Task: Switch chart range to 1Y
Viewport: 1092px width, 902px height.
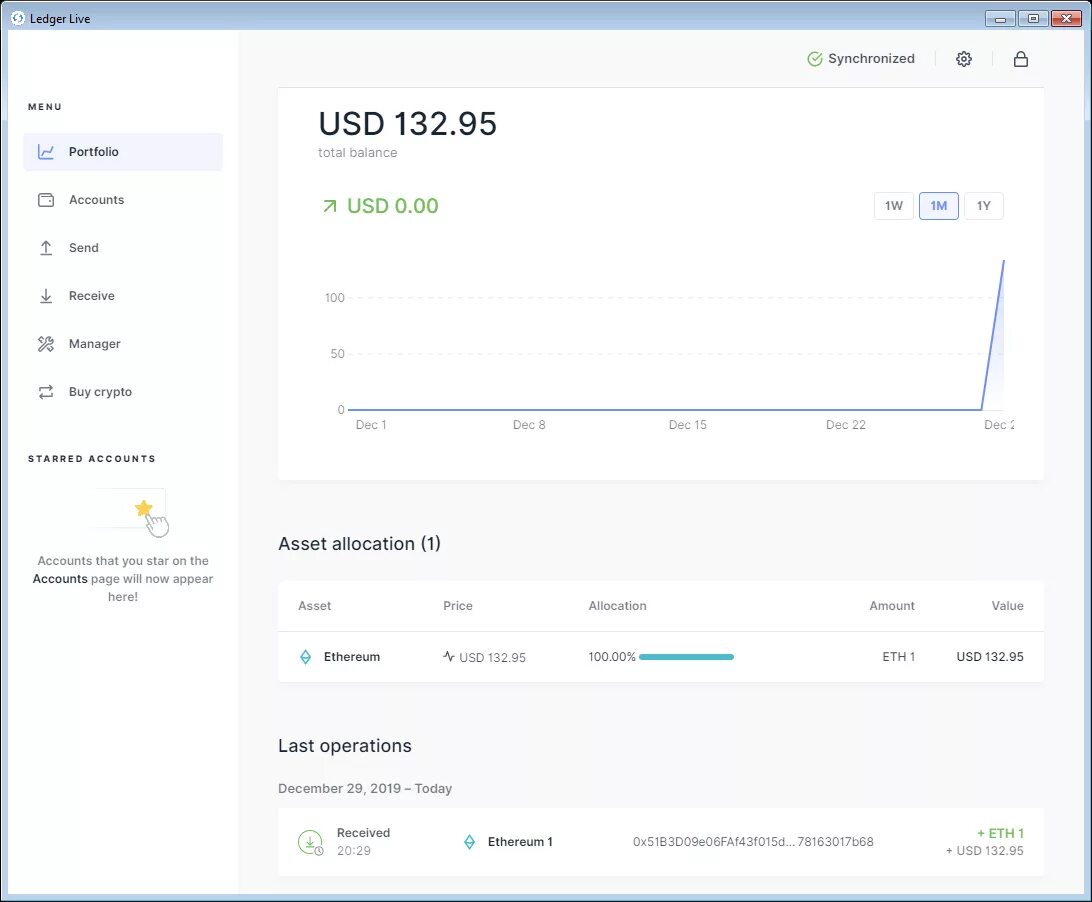Action: point(983,206)
